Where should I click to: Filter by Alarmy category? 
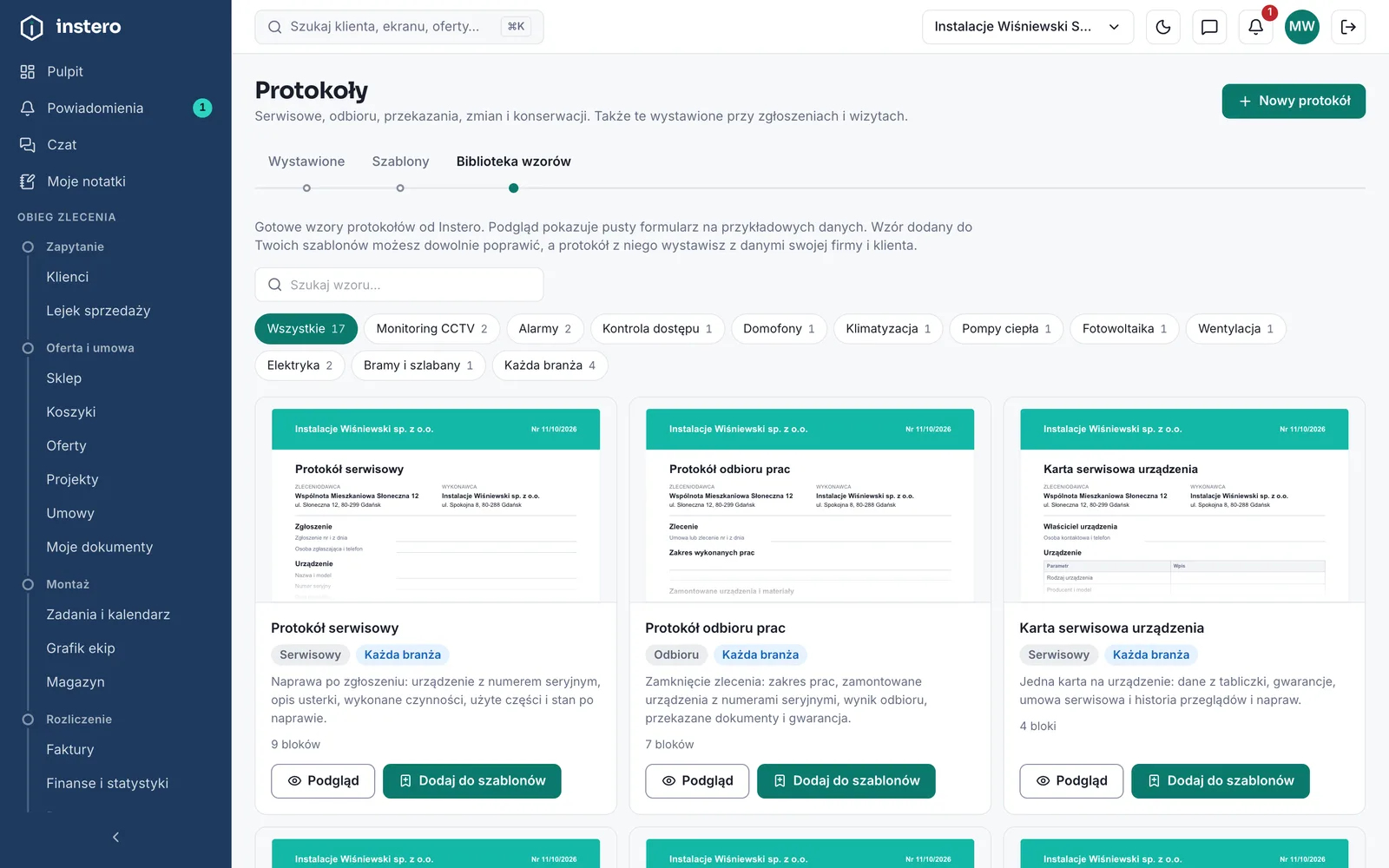(x=544, y=329)
